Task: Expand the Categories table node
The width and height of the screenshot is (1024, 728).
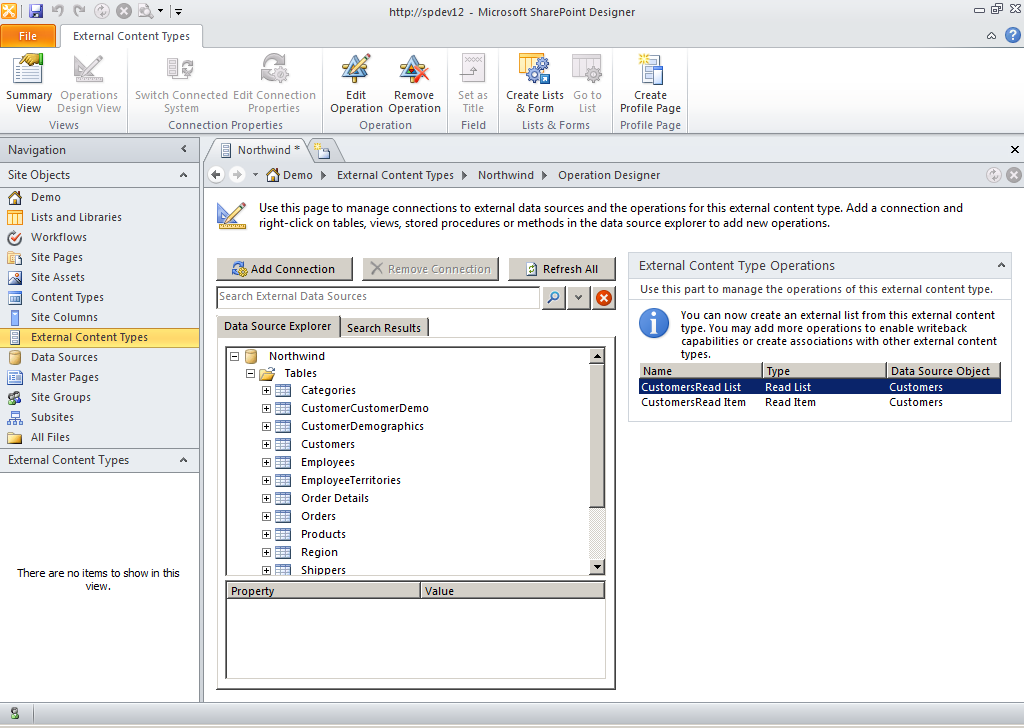Action: click(266, 390)
